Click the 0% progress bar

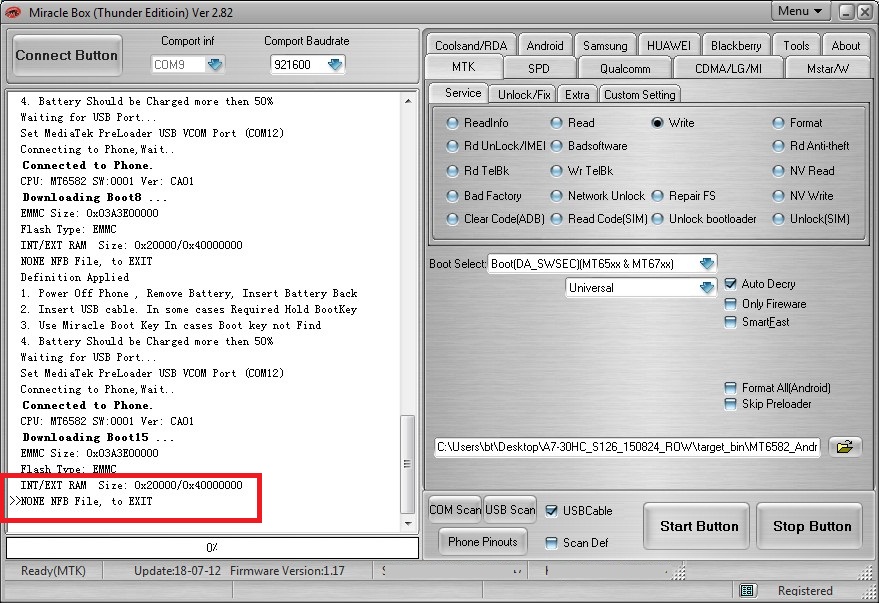(212, 548)
